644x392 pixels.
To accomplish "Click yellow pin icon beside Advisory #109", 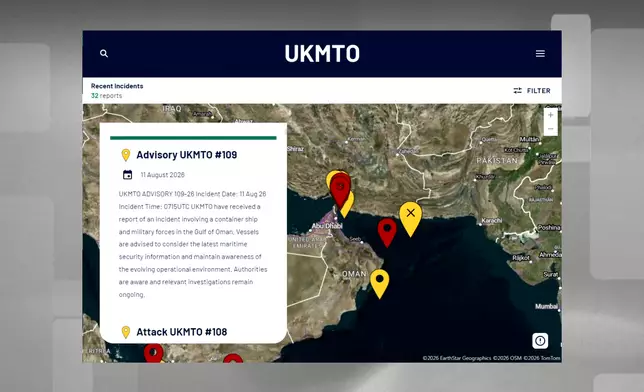I will click(126, 155).
